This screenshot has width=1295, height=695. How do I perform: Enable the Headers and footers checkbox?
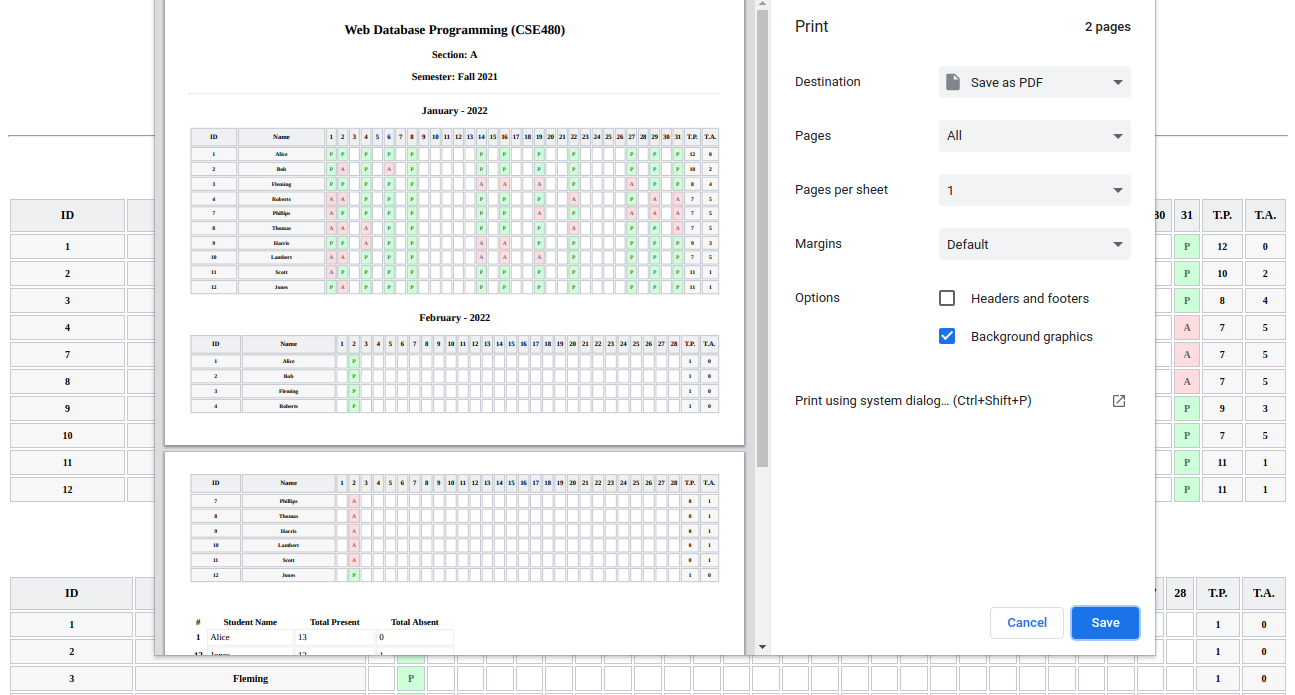[947, 298]
